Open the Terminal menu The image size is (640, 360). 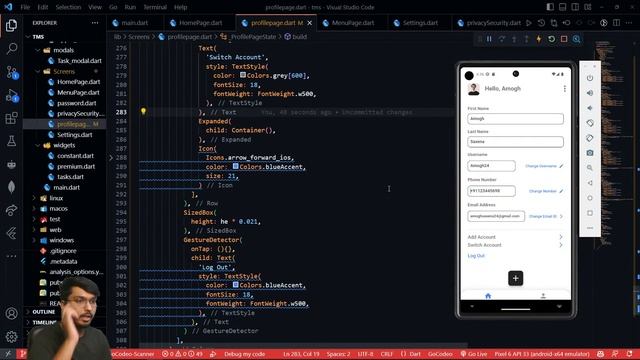point(155,7)
